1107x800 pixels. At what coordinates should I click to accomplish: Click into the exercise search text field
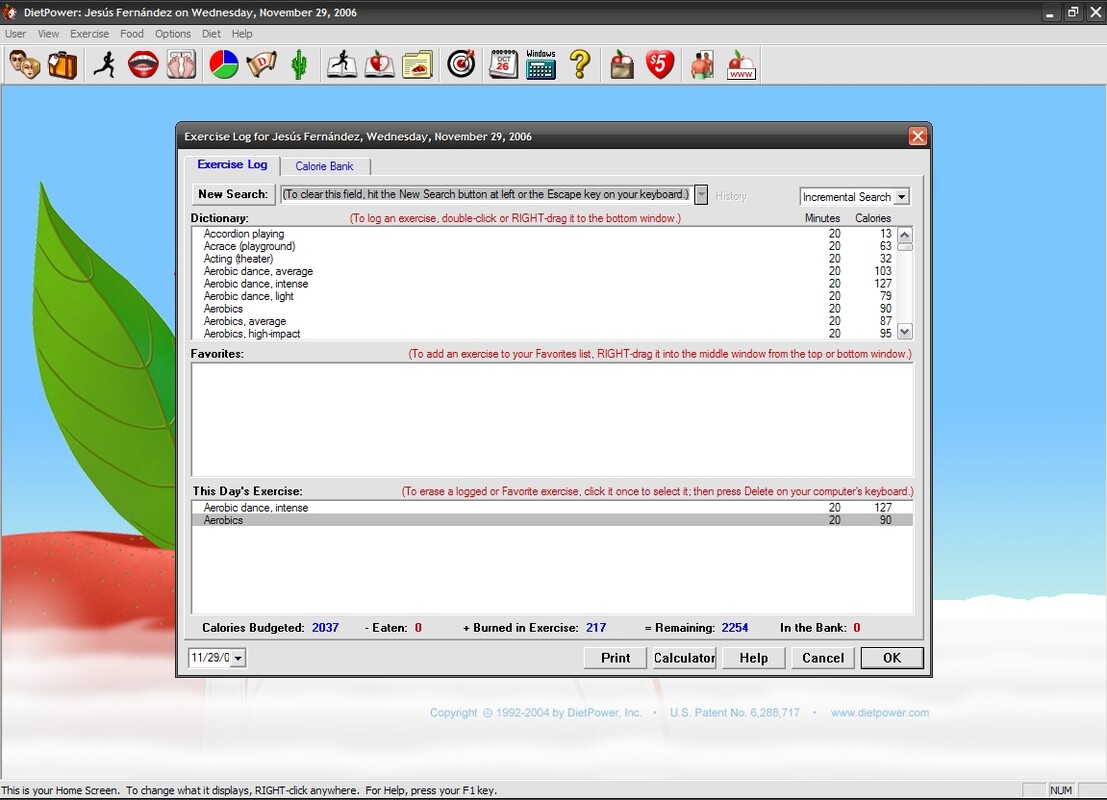[x=486, y=194]
